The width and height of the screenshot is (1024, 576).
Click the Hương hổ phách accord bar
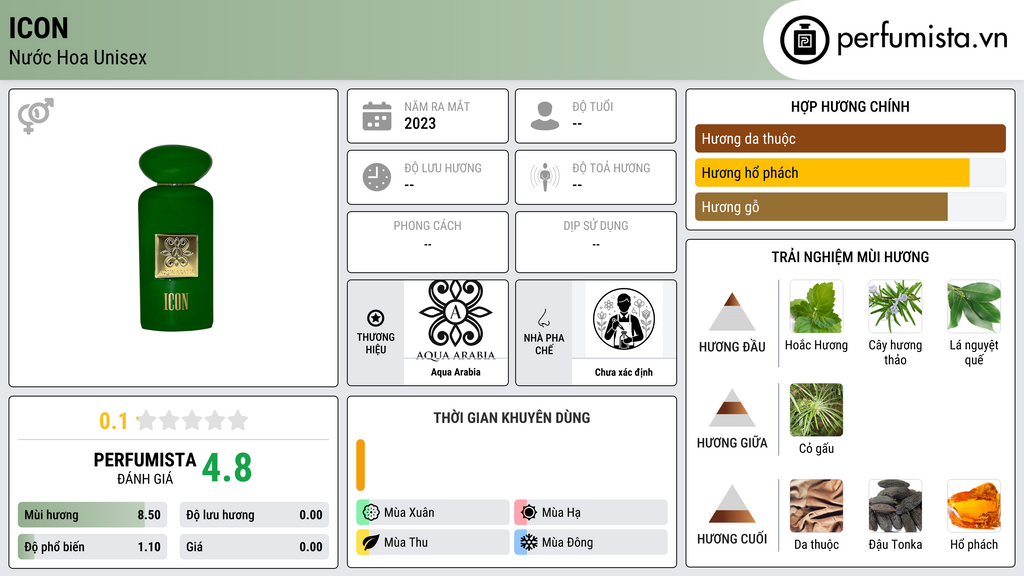click(850, 173)
